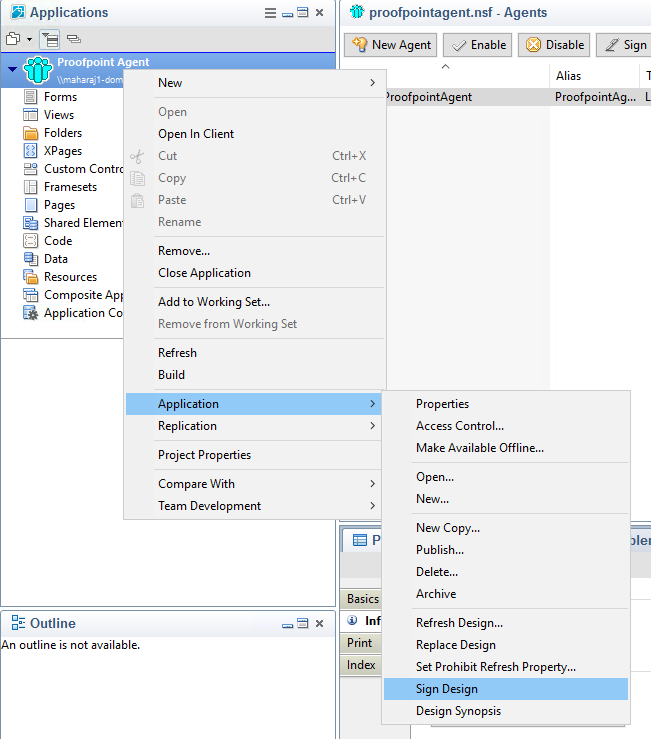Maximize the Outline panel
Image resolution: width=651 pixels, height=739 pixels.
(x=303, y=624)
